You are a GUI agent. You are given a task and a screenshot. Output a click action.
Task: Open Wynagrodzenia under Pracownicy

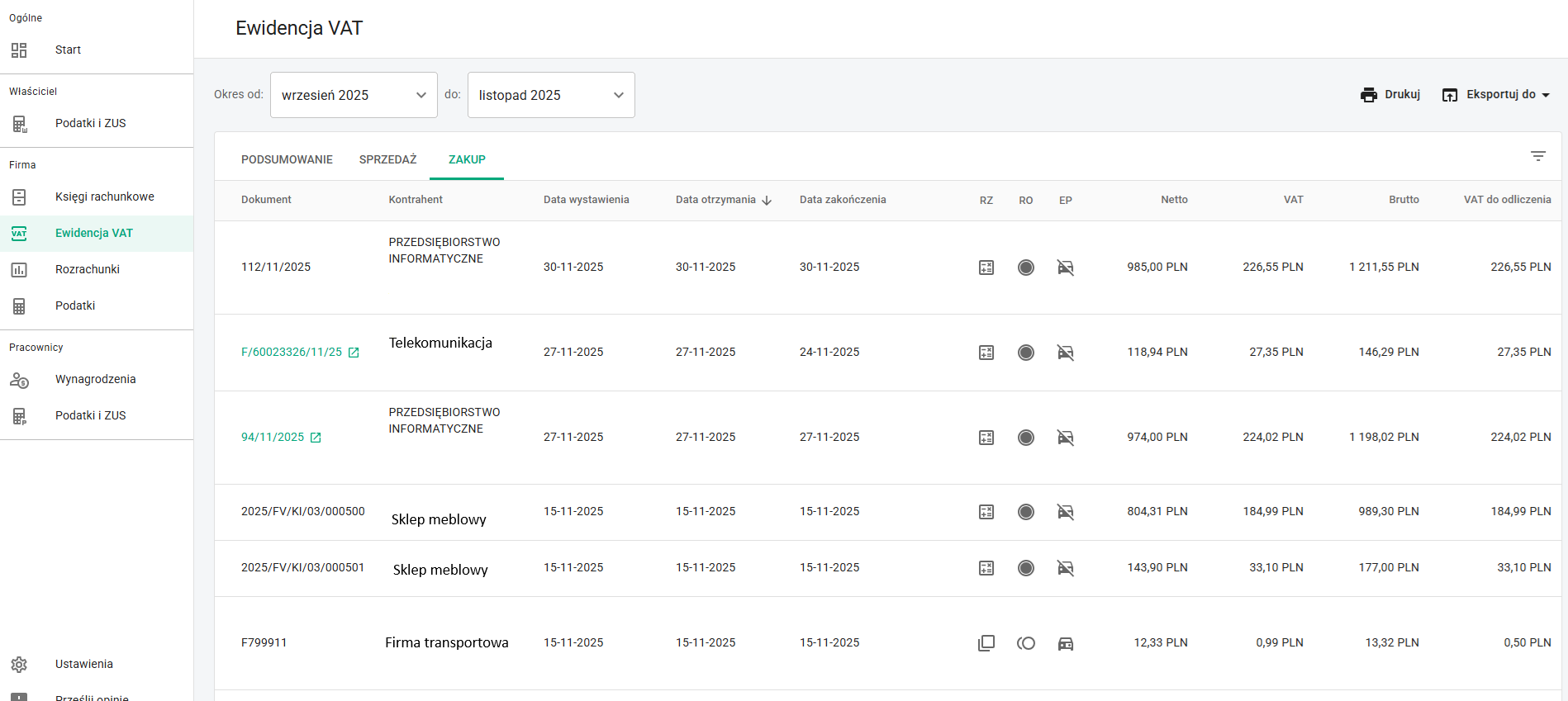97,379
